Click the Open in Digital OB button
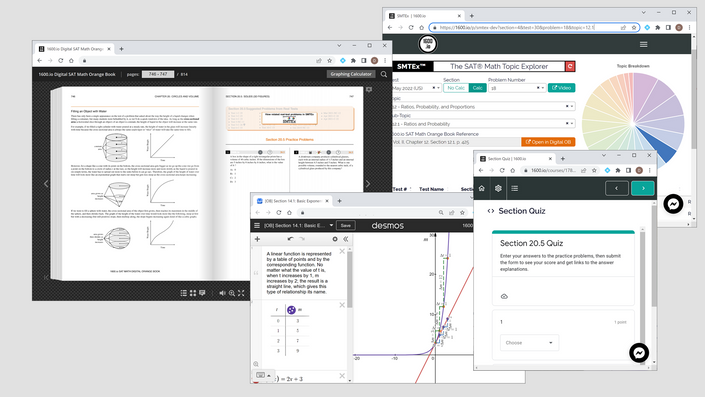 point(548,142)
